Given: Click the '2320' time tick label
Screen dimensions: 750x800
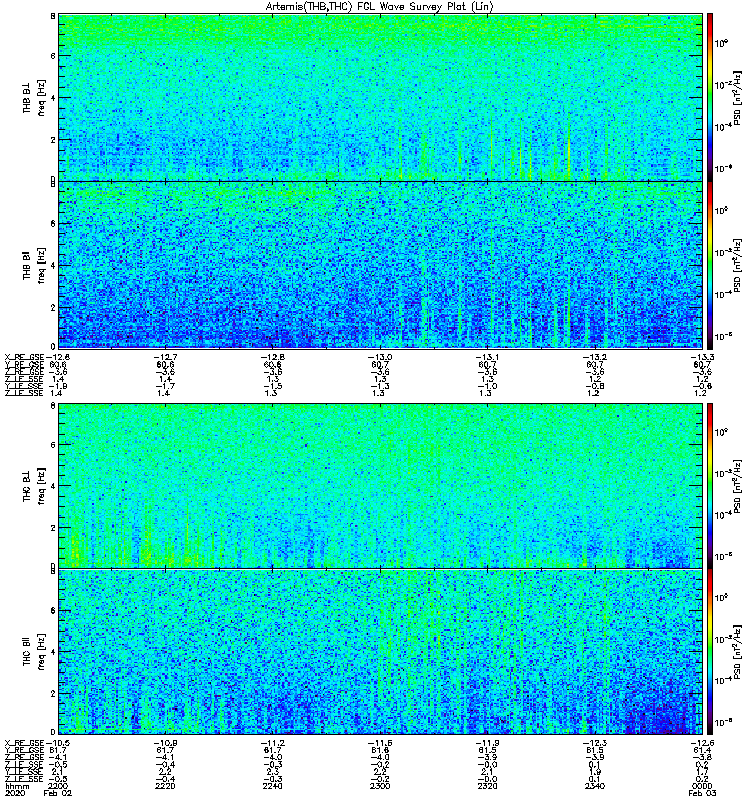Looking at the screenshot, I should [x=487, y=786].
